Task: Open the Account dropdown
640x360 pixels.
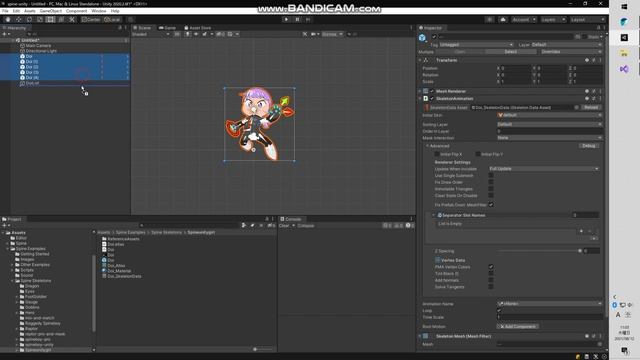Action: click(x=524, y=20)
